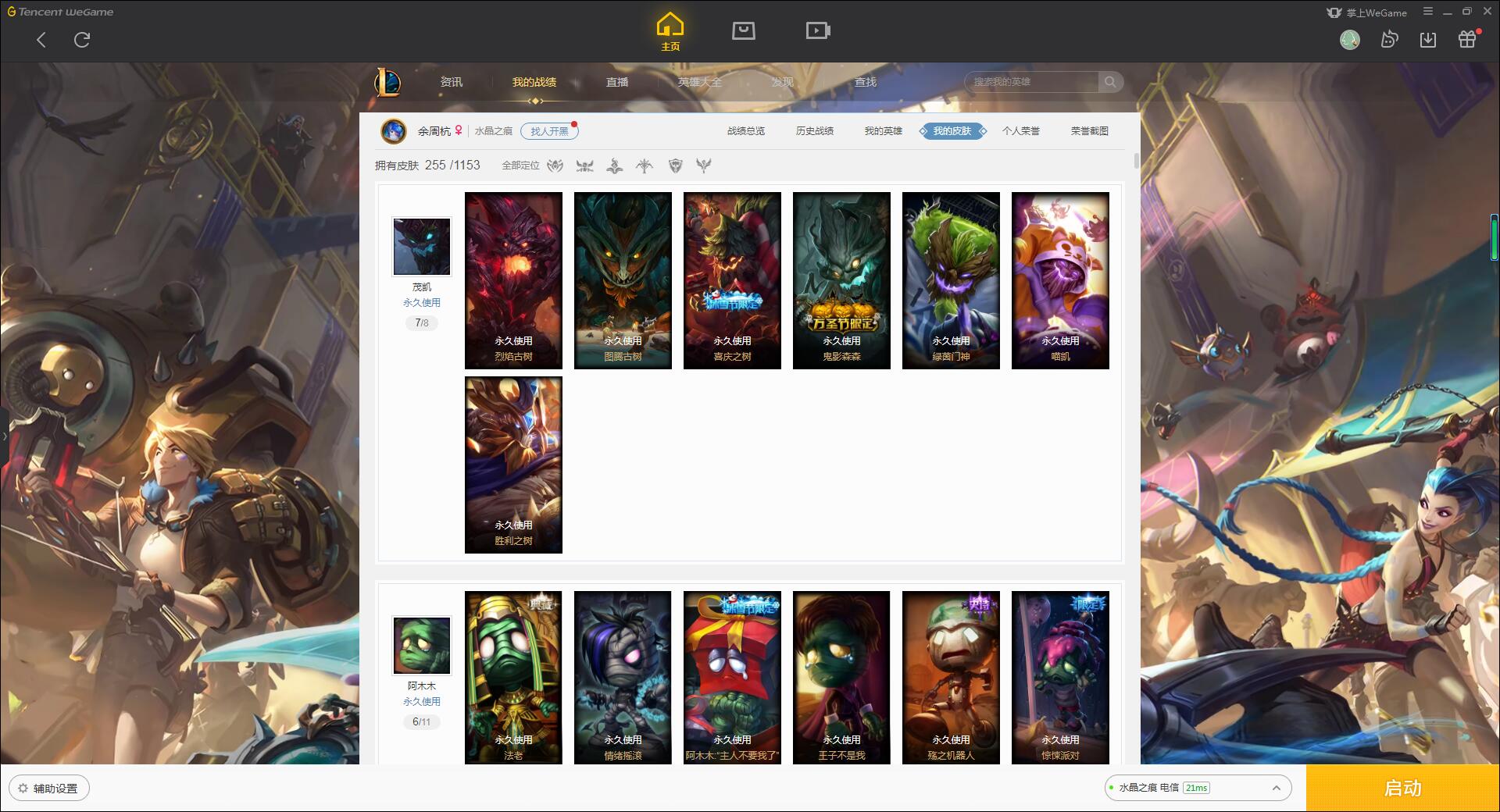Click the 搜索我的英雄 search field

[x=1031, y=82]
